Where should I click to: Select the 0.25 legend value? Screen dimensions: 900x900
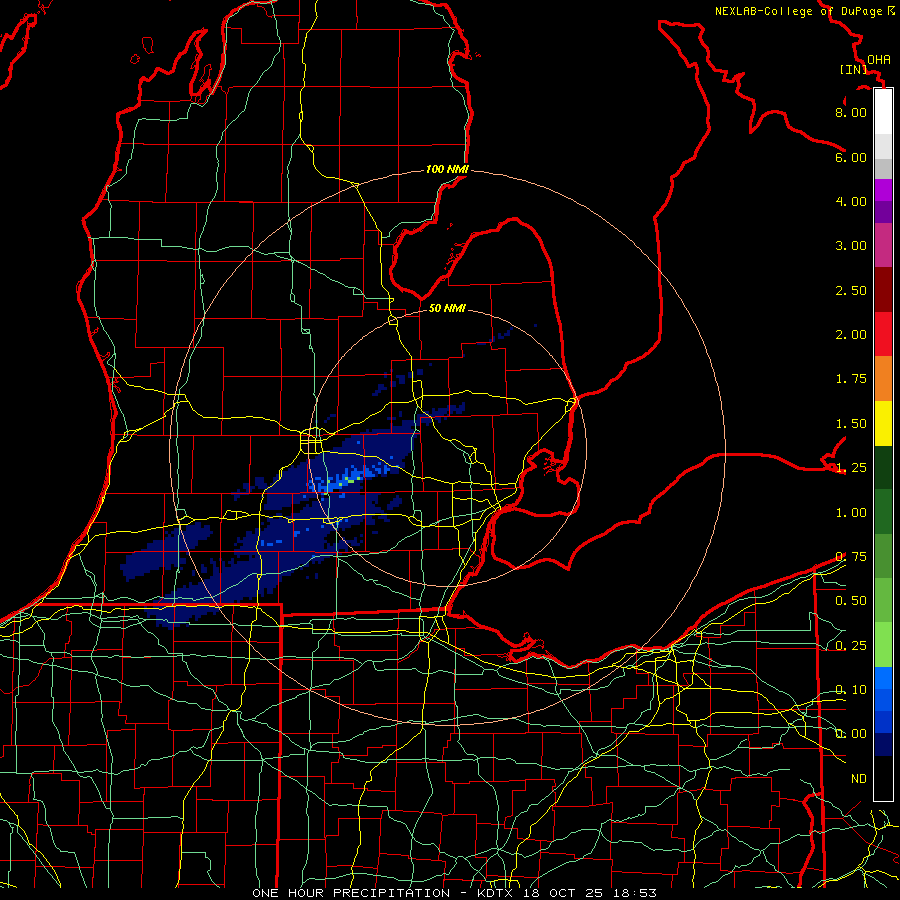click(x=851, y=645)
